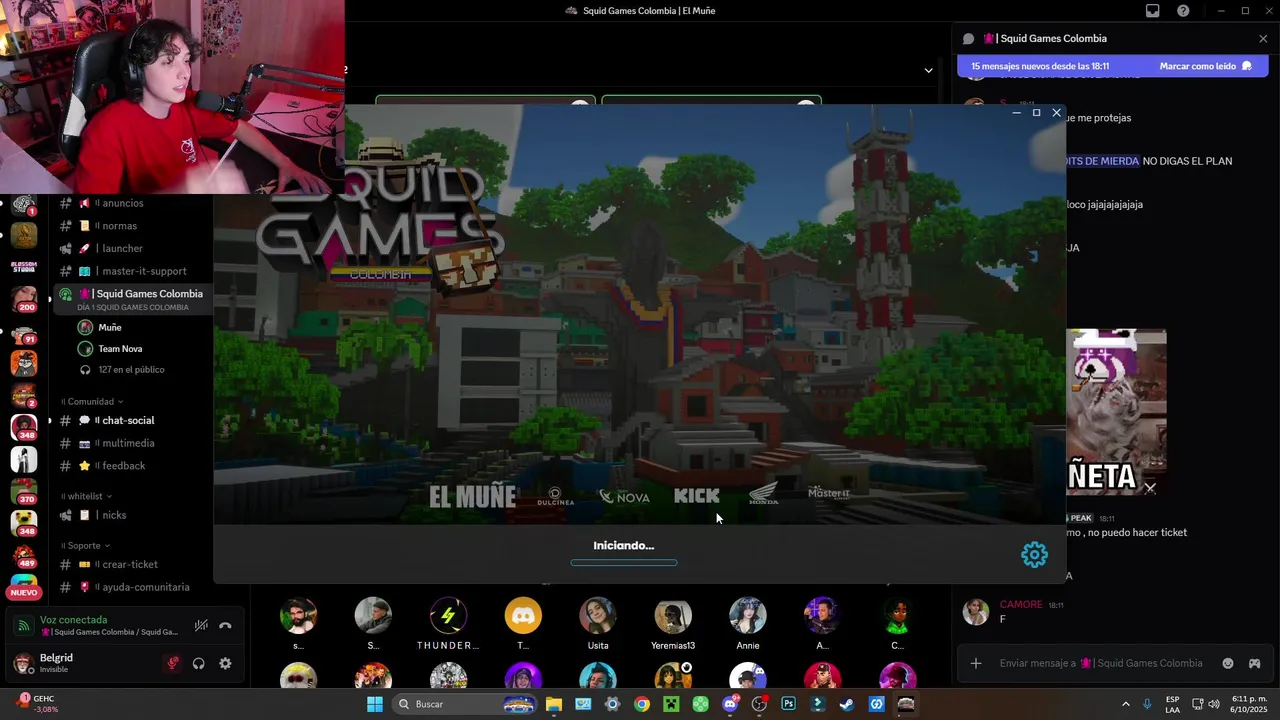Expand the stage view chevron
Screen dimensions: 1280x720
tap(928, 70)
